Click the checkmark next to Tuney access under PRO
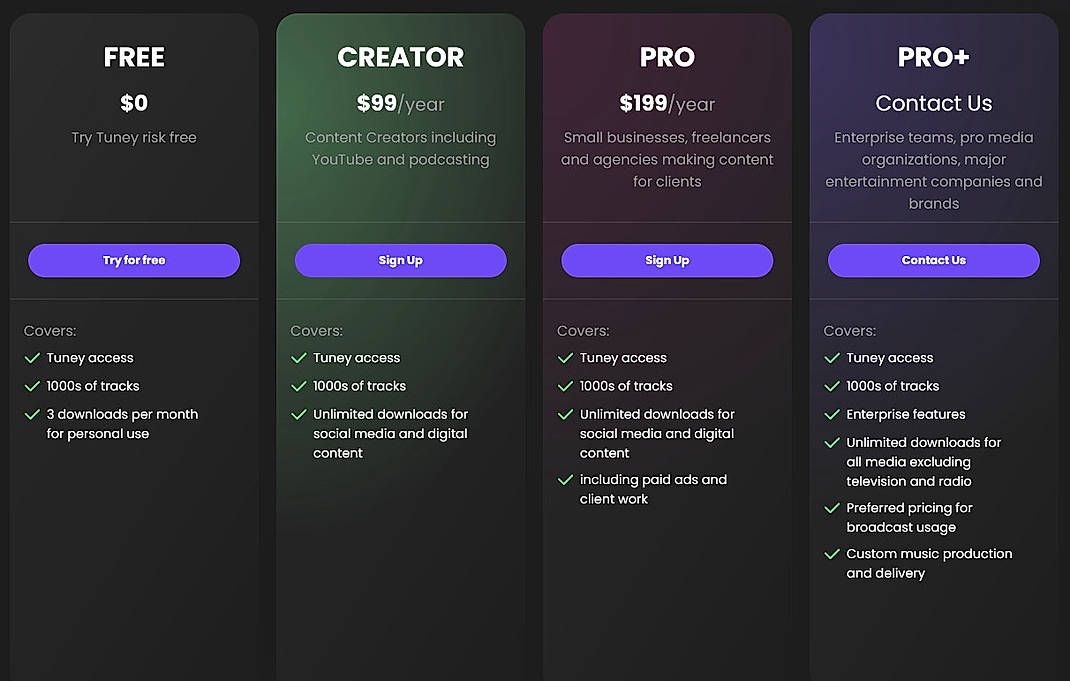The height and width of the screenshot is (681, 1070). click(565, 357)
